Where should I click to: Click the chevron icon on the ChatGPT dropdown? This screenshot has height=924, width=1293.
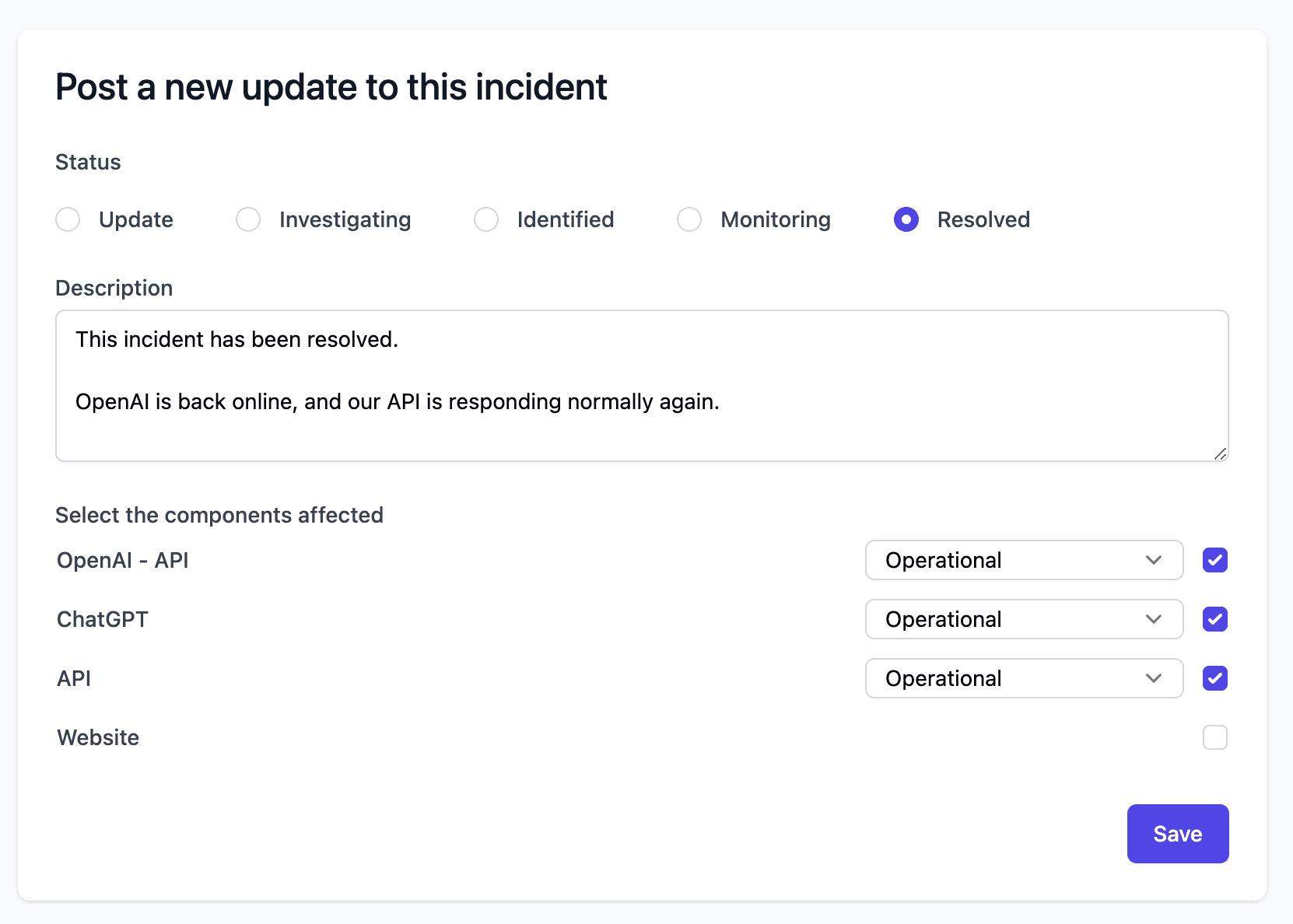click(1154, 619)
